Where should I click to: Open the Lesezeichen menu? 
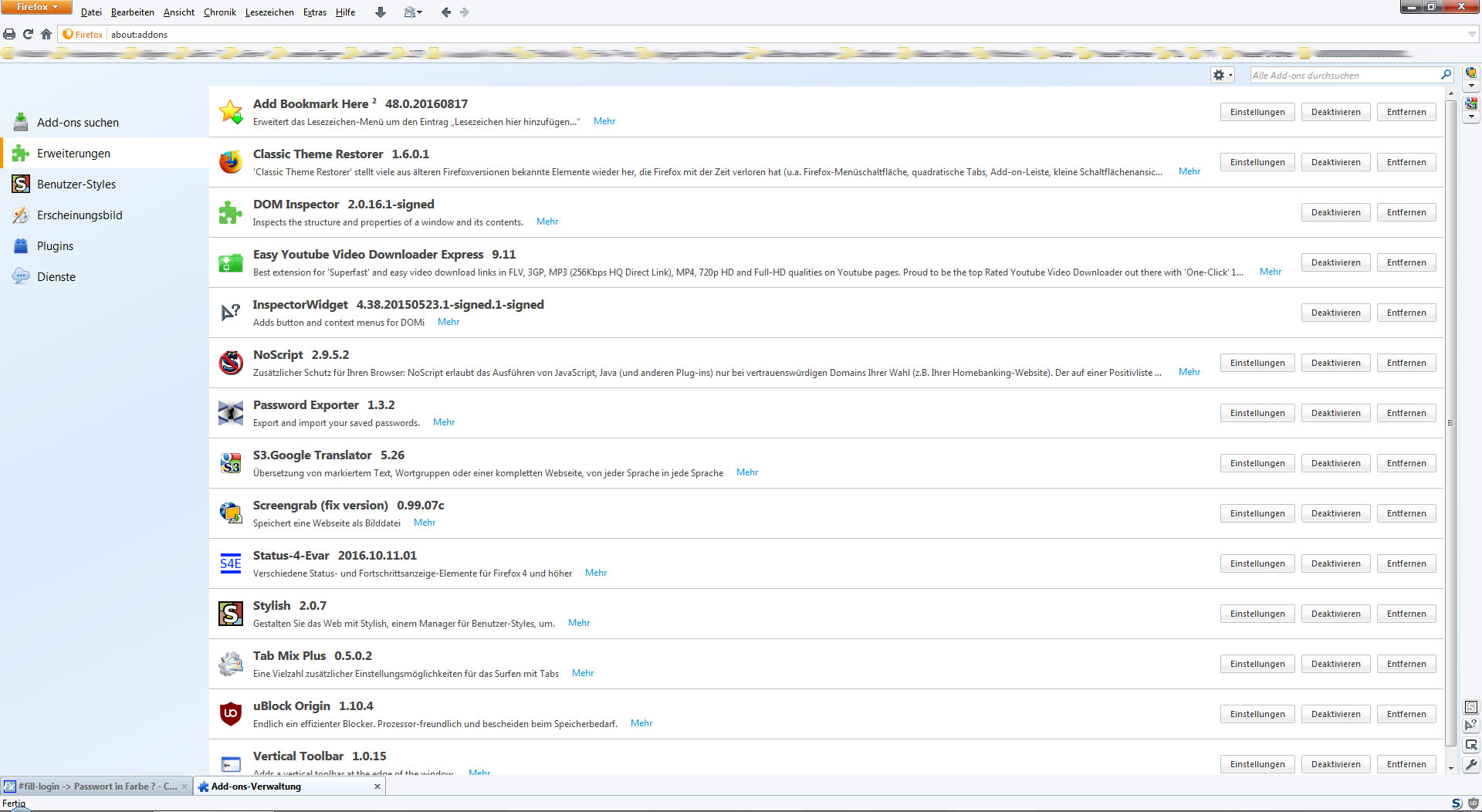[x=269, y=12]
